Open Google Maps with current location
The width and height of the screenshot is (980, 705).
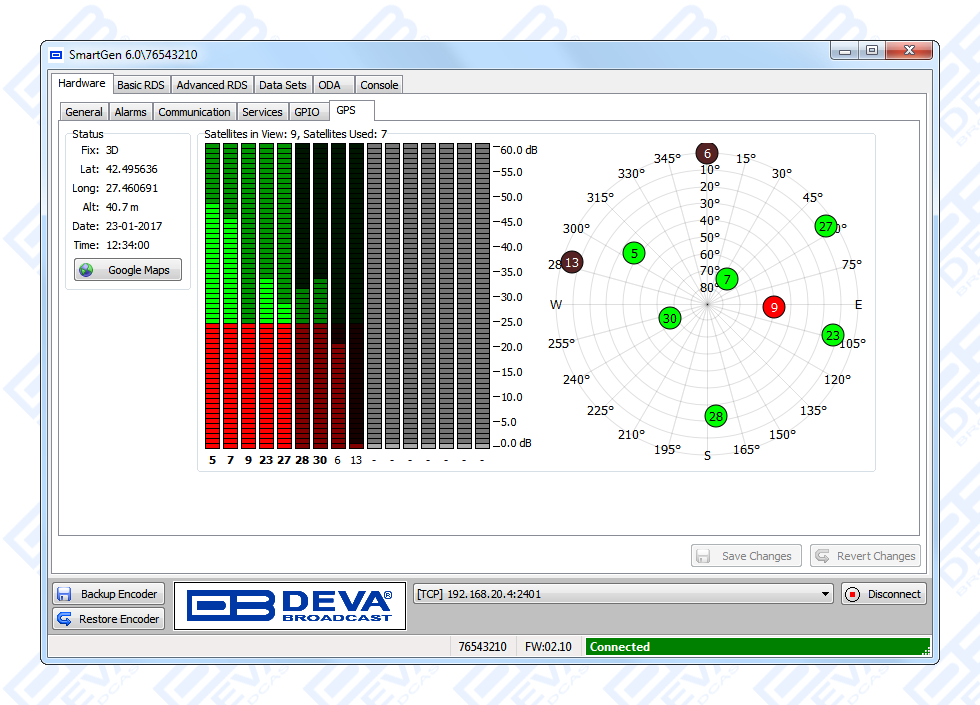point(128,270)
